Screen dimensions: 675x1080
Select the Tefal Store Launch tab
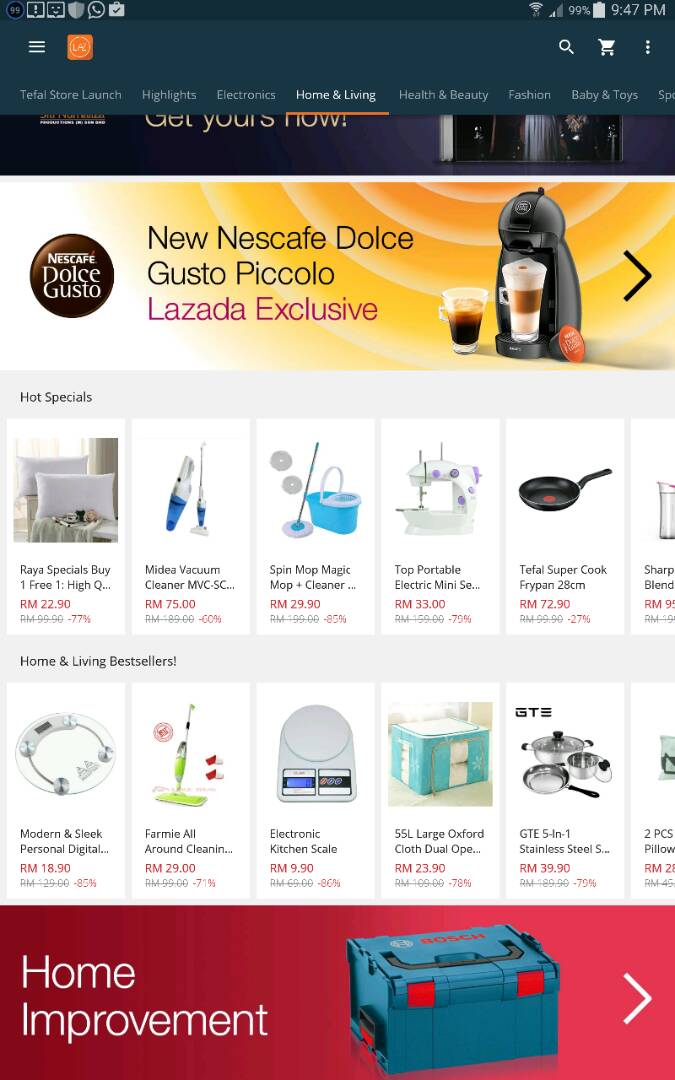pos(70,95)
